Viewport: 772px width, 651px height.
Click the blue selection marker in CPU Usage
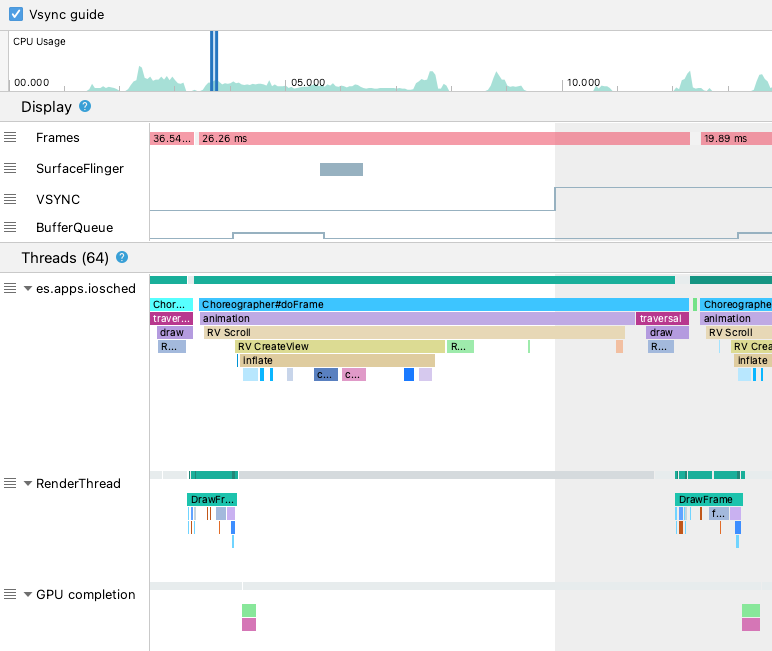pyautogui.click(x=213, y=60)
